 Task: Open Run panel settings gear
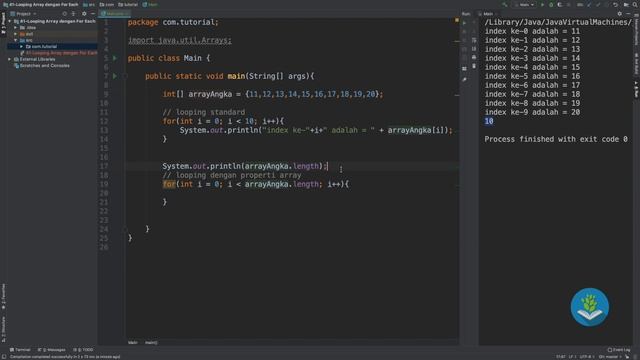[620, 14]
